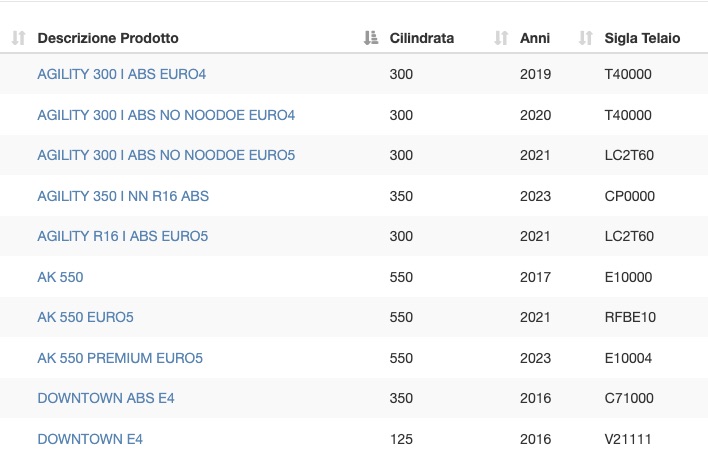Open DOWNTOWN ABS E4 product link
This screenshot has width=708, height=465.
(106, 398)
